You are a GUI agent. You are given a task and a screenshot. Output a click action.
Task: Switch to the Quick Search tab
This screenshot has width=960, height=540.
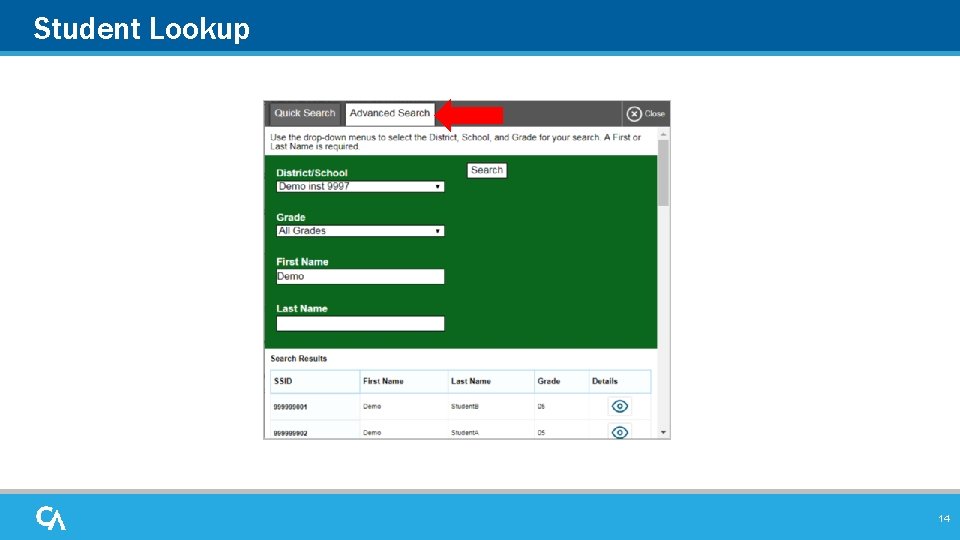tap(304, 113)
